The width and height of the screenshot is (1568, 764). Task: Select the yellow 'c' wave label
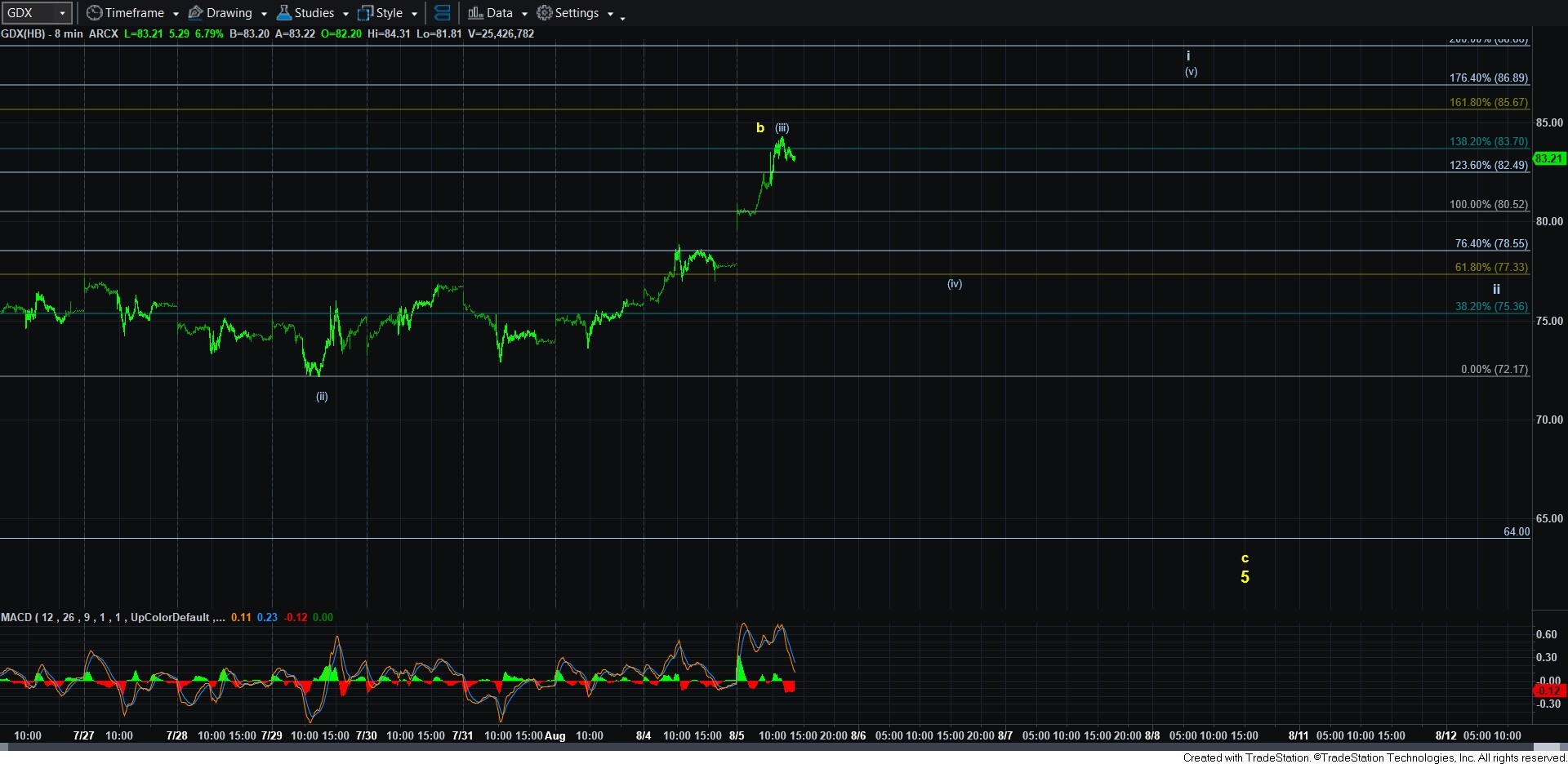coord(1245,558)
